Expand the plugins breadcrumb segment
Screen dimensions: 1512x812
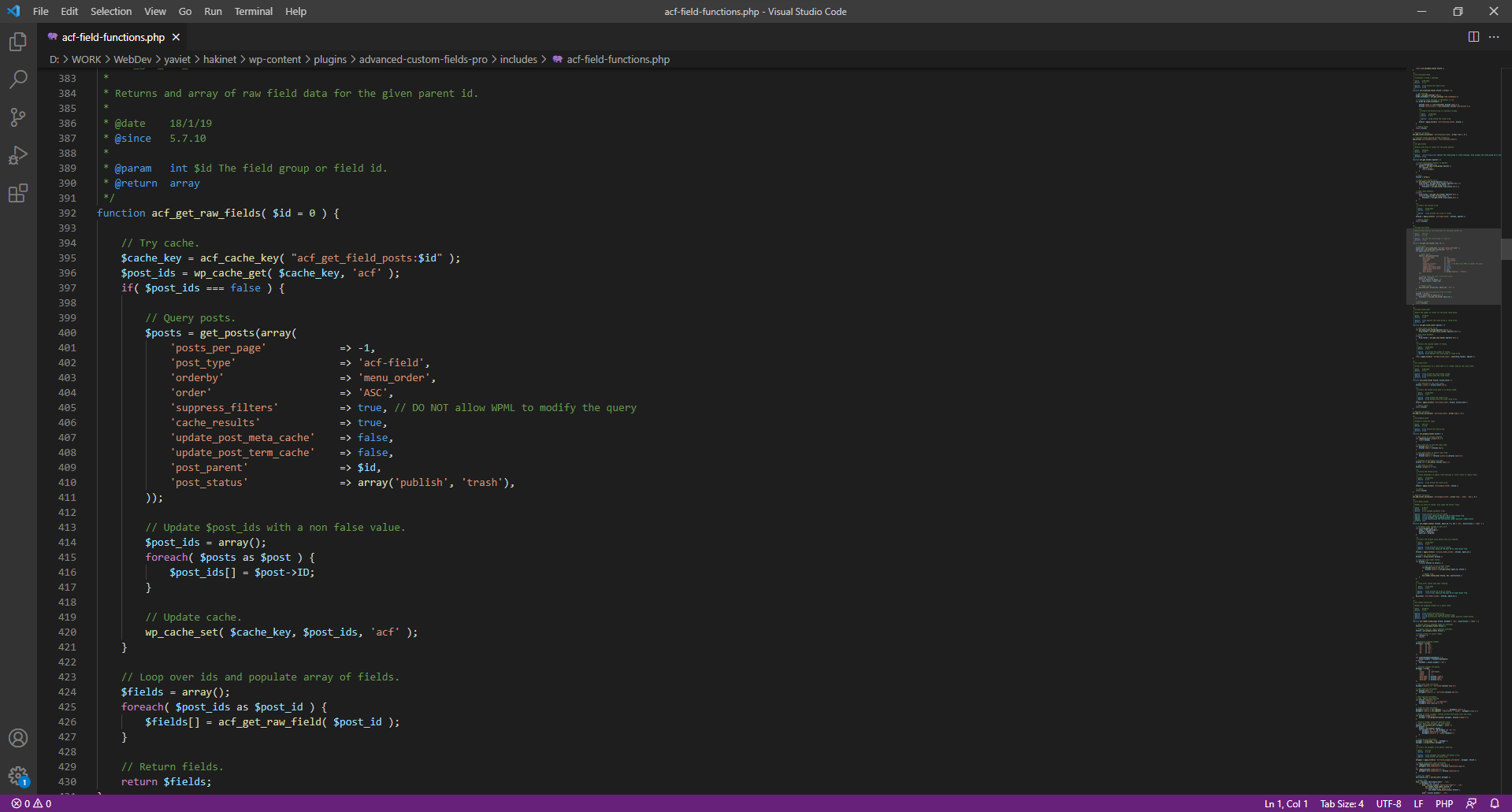point(330,60)
